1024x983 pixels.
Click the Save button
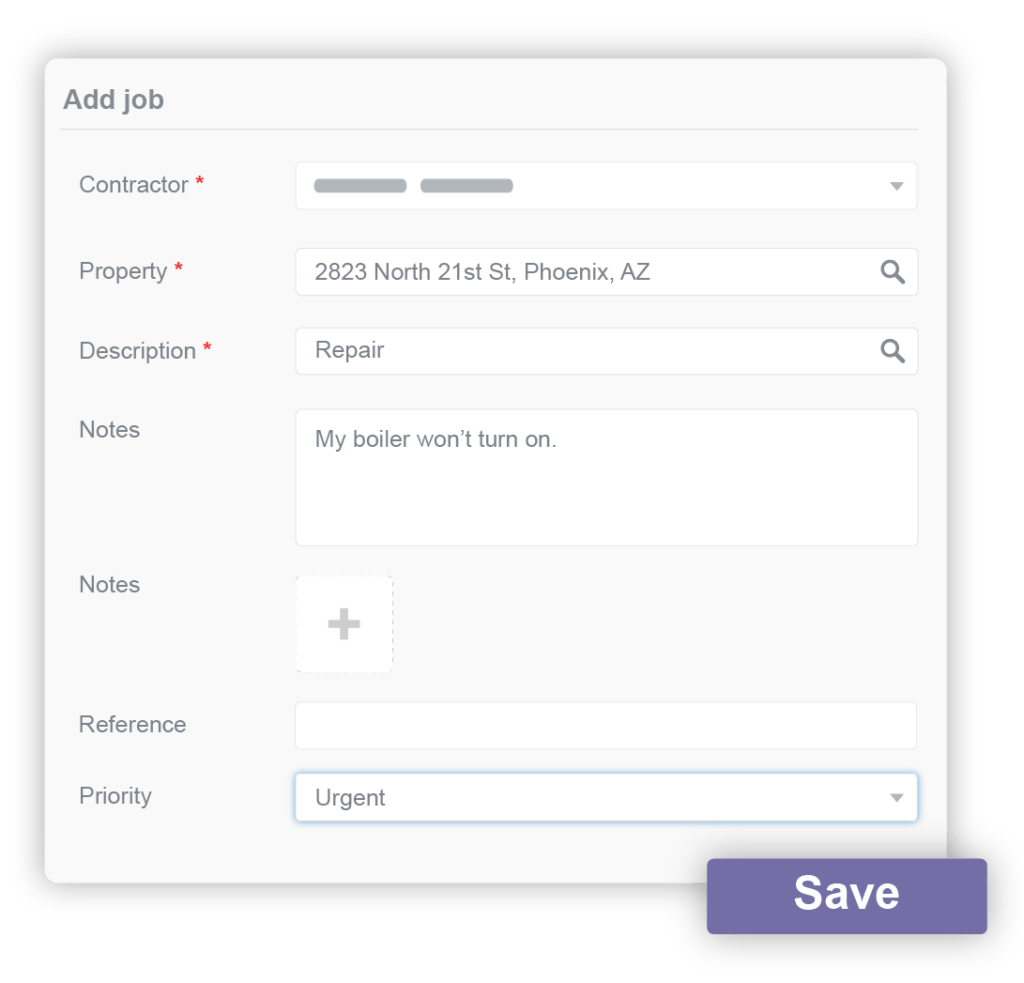point(846,894)
